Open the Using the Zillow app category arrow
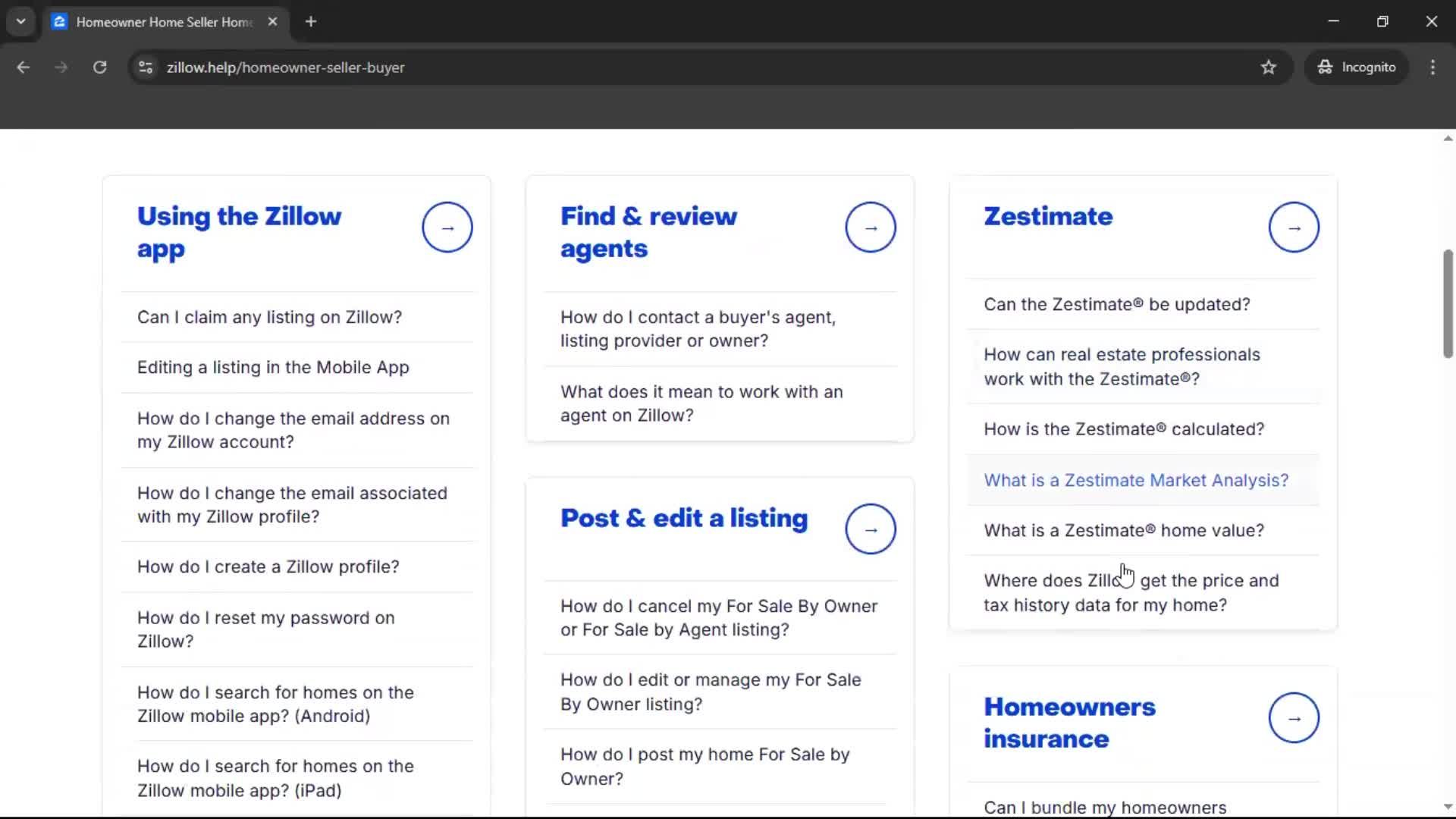The height and width of the screenshot is (819, 1456). (447, 227)
